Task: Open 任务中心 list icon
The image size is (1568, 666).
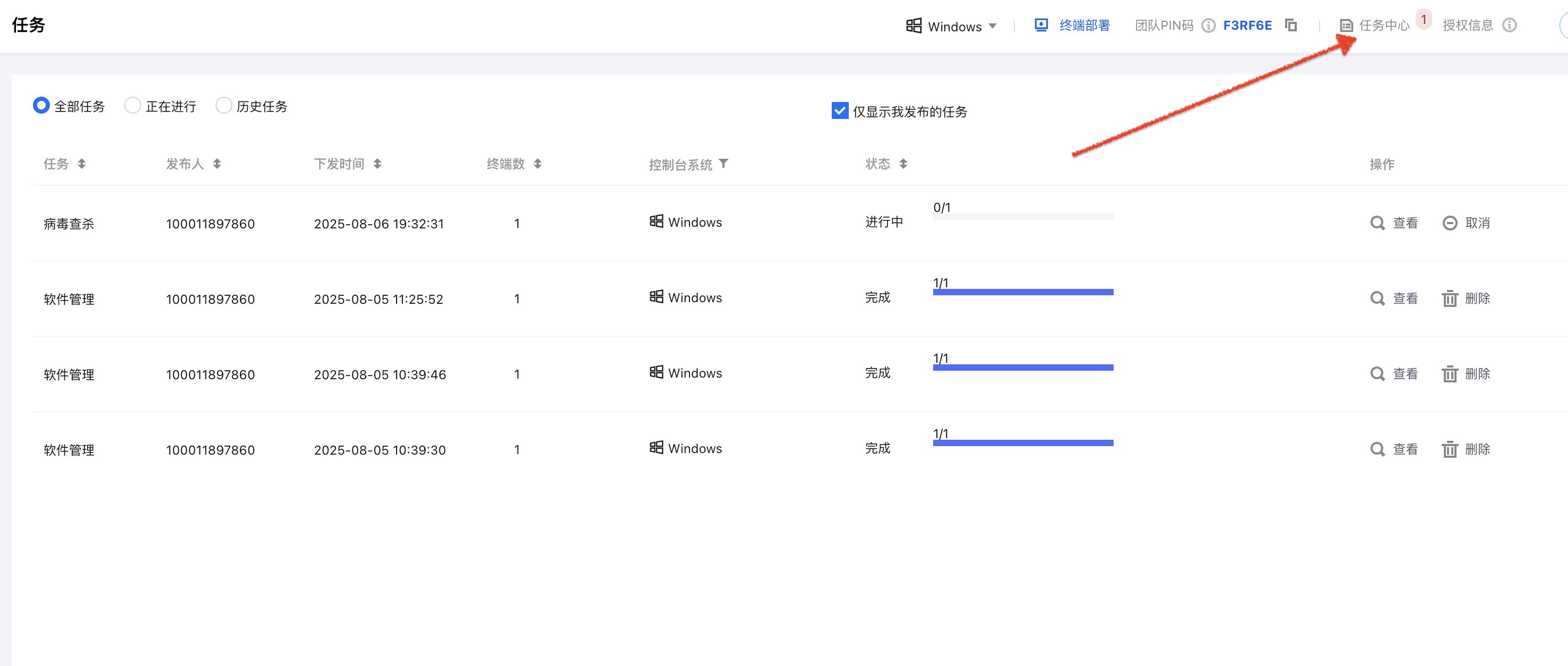Action: tap(1347, 25)
